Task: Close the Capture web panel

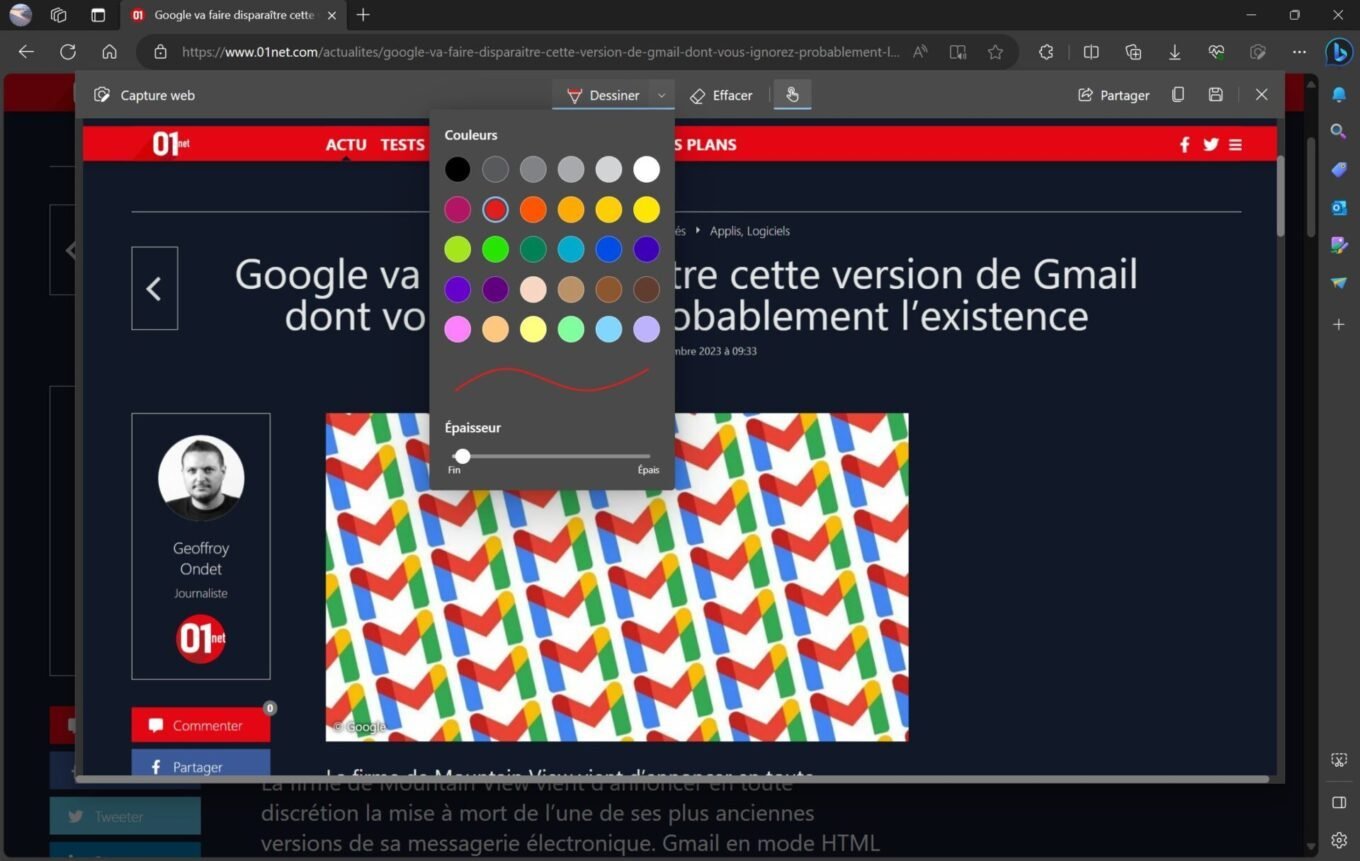Action: [1261, 94]
